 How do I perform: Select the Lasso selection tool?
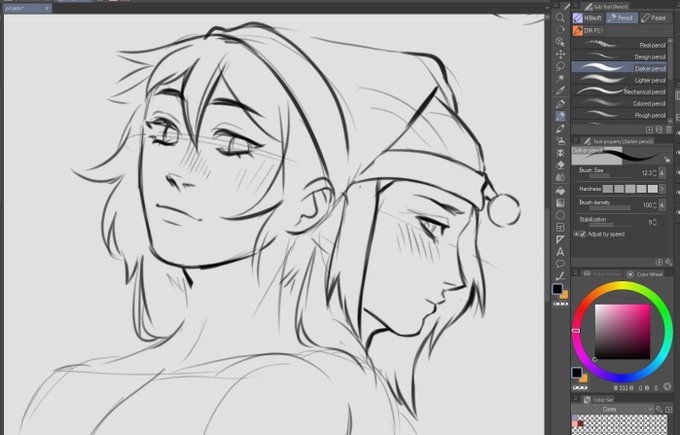pyautogui.click(x=560, y=66)
